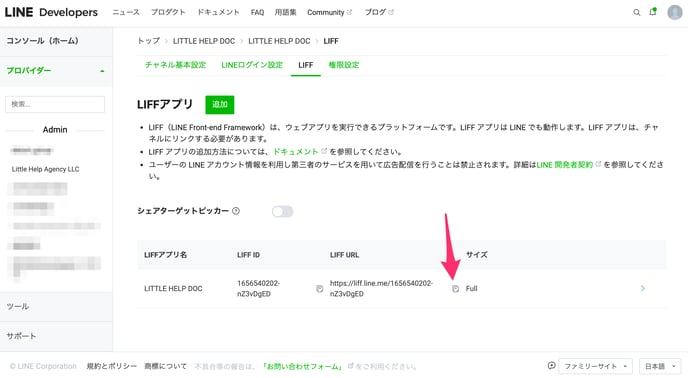Open LITTLE HELP DOC row details chevron
This screenshot has width=688, height=378.
tap(642, 288)
